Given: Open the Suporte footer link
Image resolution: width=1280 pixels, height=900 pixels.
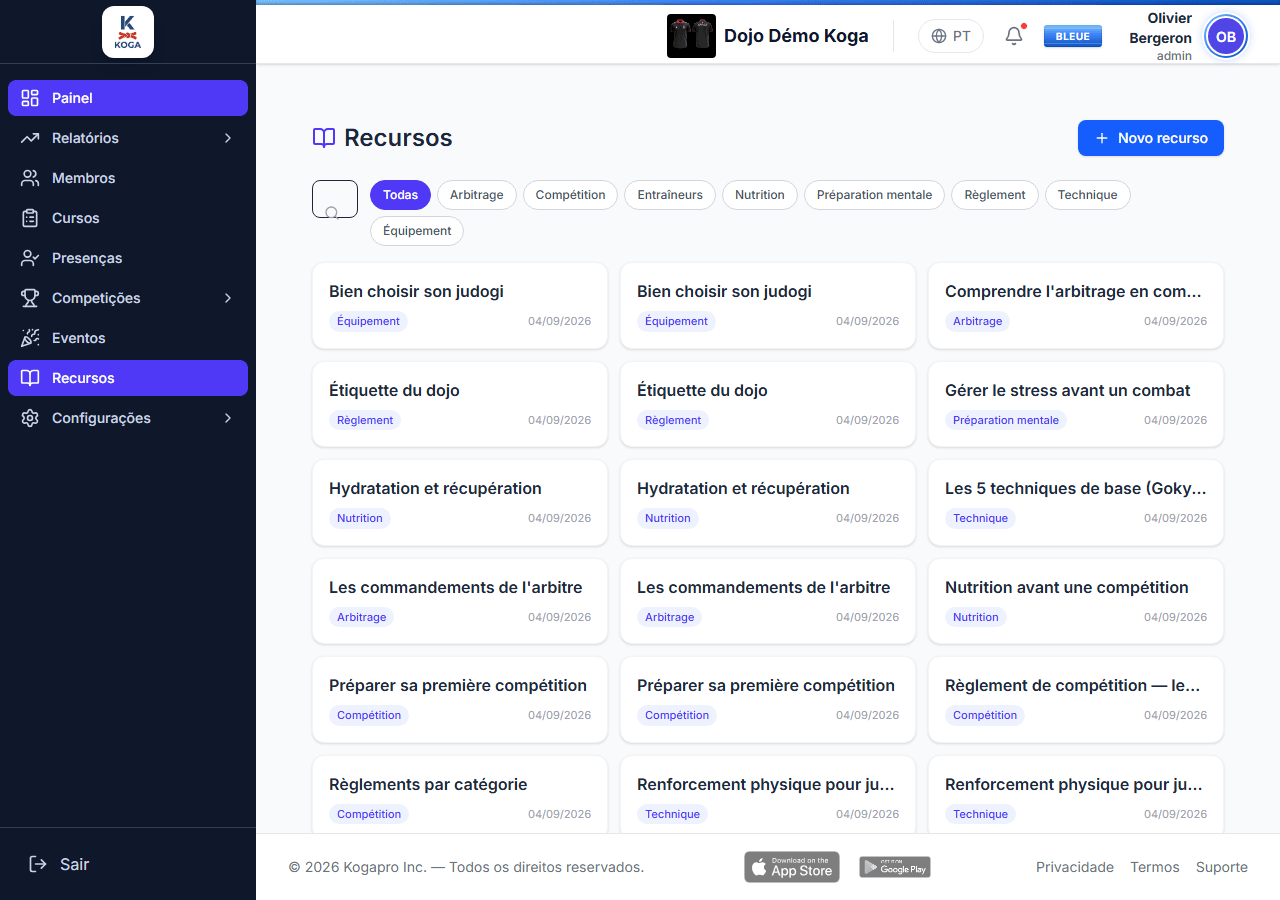Looking at the screenshot, I should tap(1222, 867).
